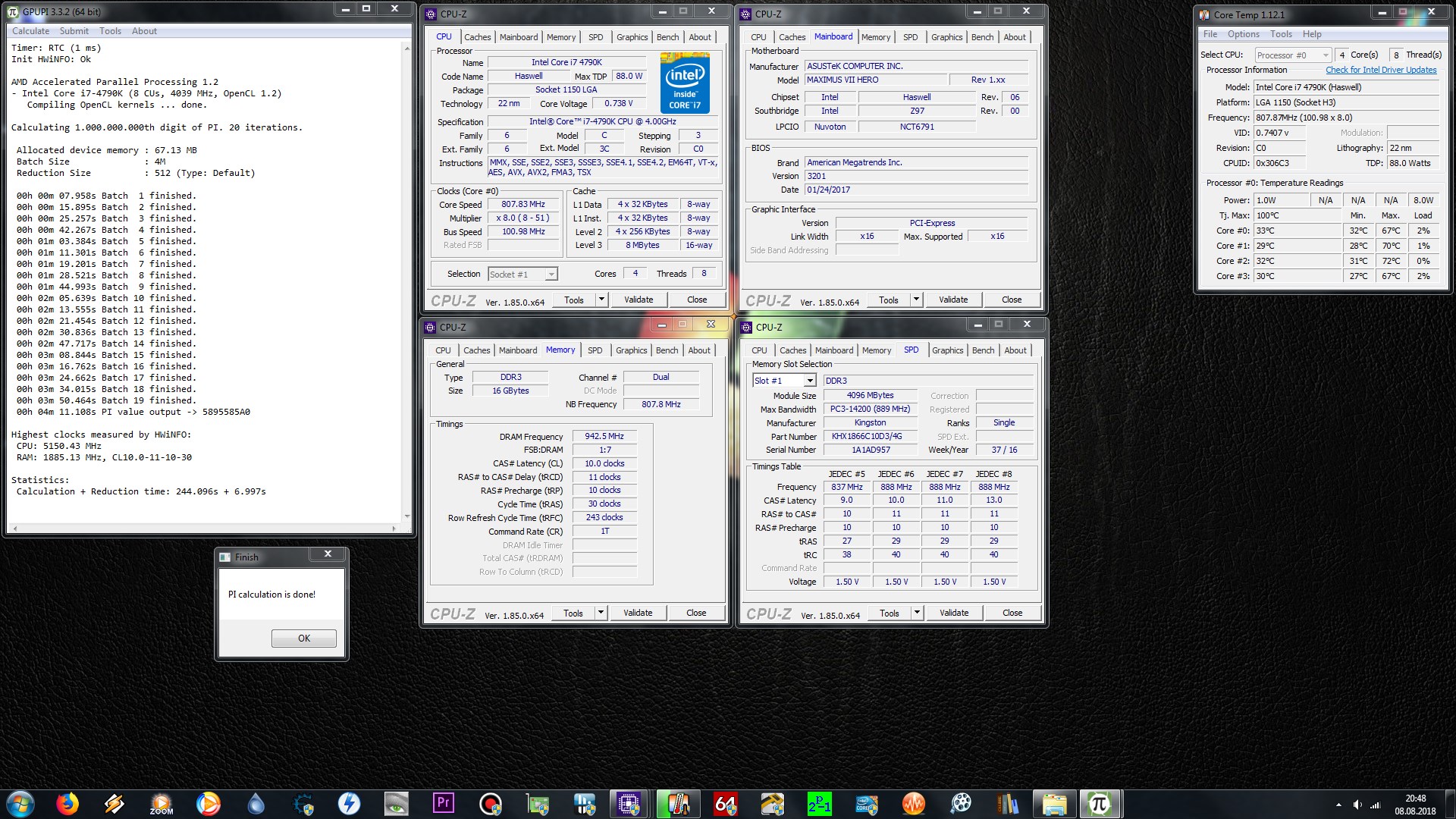Open Tools dropdown arrow in Memory window
The height and width of the screenshot is (819, 1456).
(601, 613)
